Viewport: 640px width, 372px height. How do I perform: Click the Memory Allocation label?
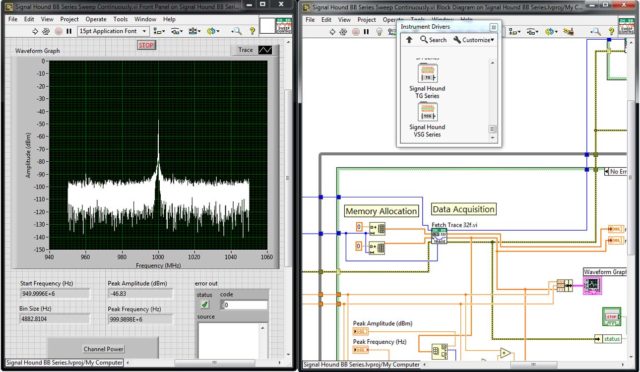[381, 211]
